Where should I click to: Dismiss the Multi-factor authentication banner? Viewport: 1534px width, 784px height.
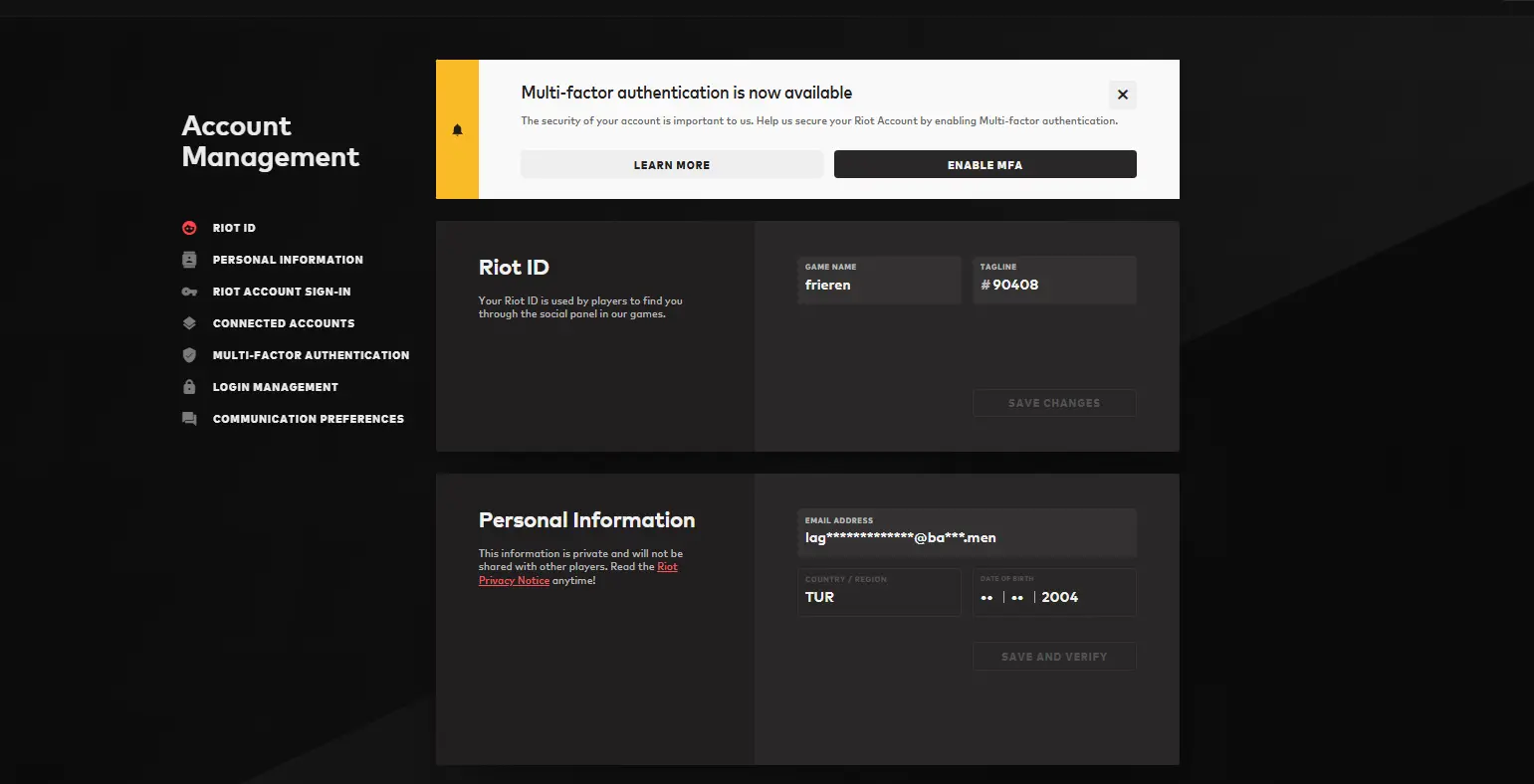[x=1122, y=95]
